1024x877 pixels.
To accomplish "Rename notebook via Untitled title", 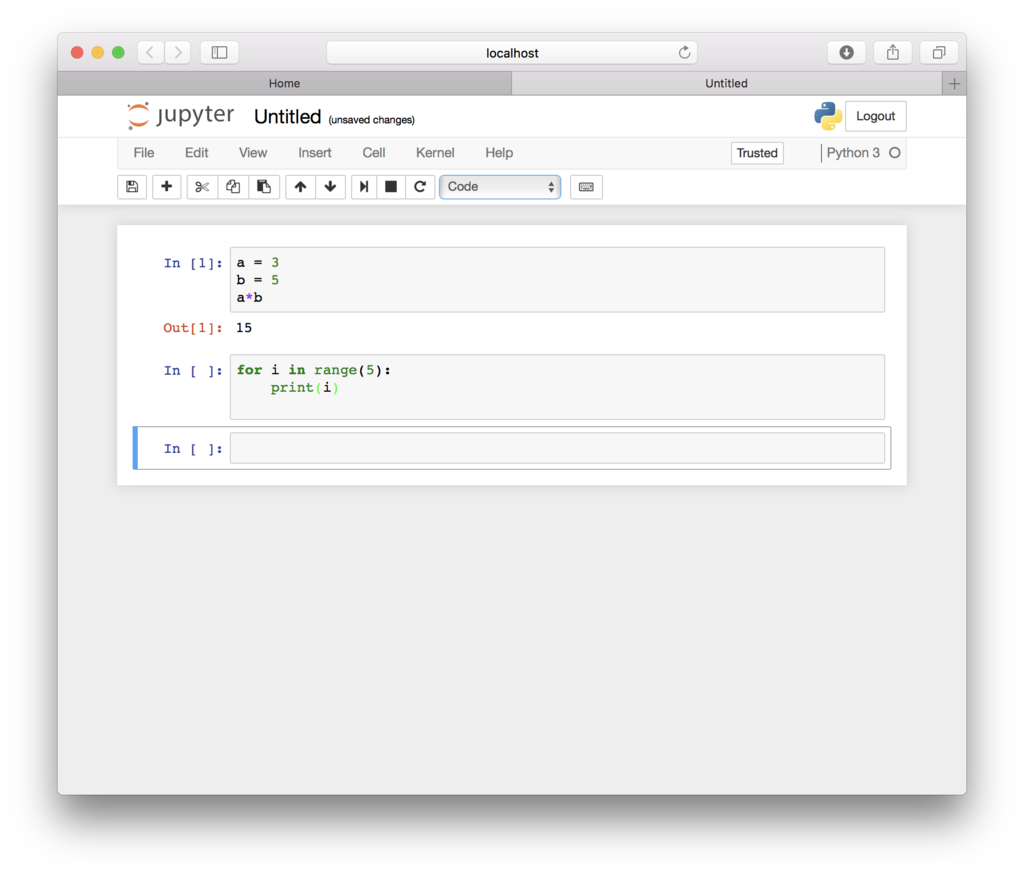I will 287,117.
